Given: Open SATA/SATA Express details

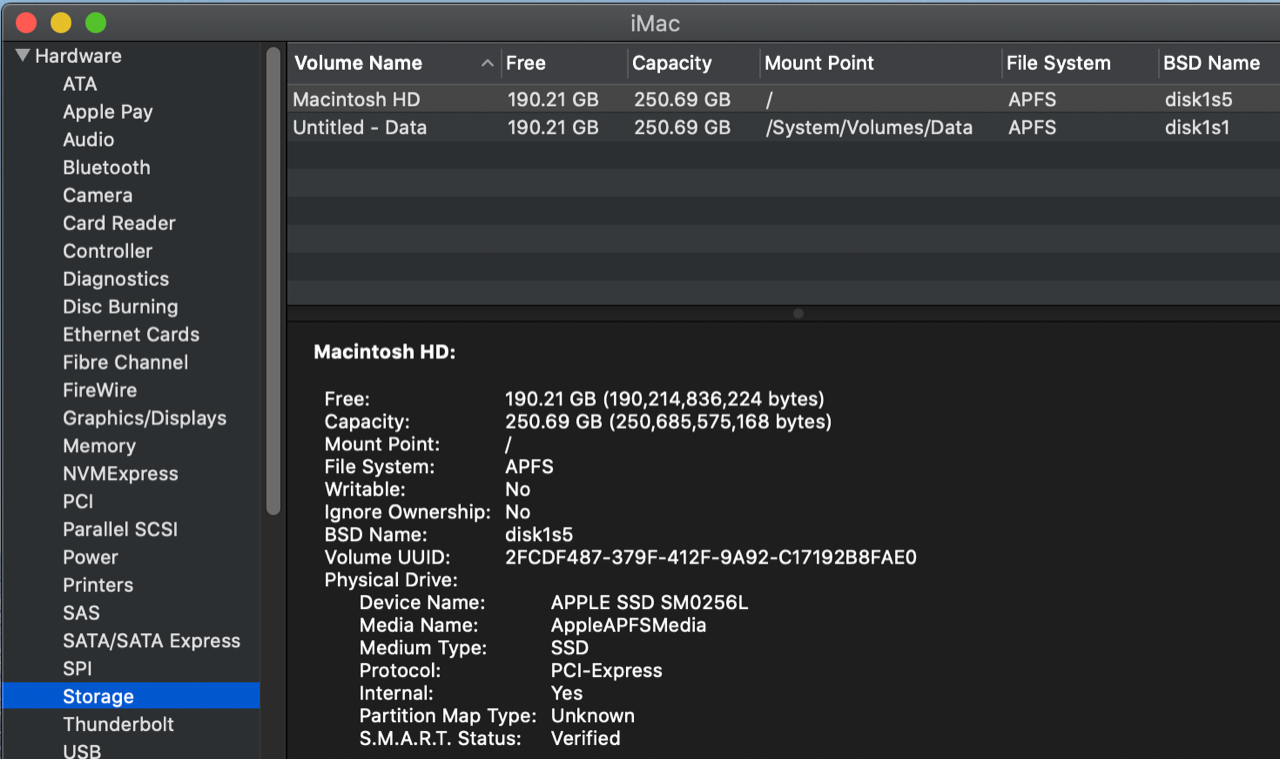Looking at the screenshot, I should click(152, 641).
